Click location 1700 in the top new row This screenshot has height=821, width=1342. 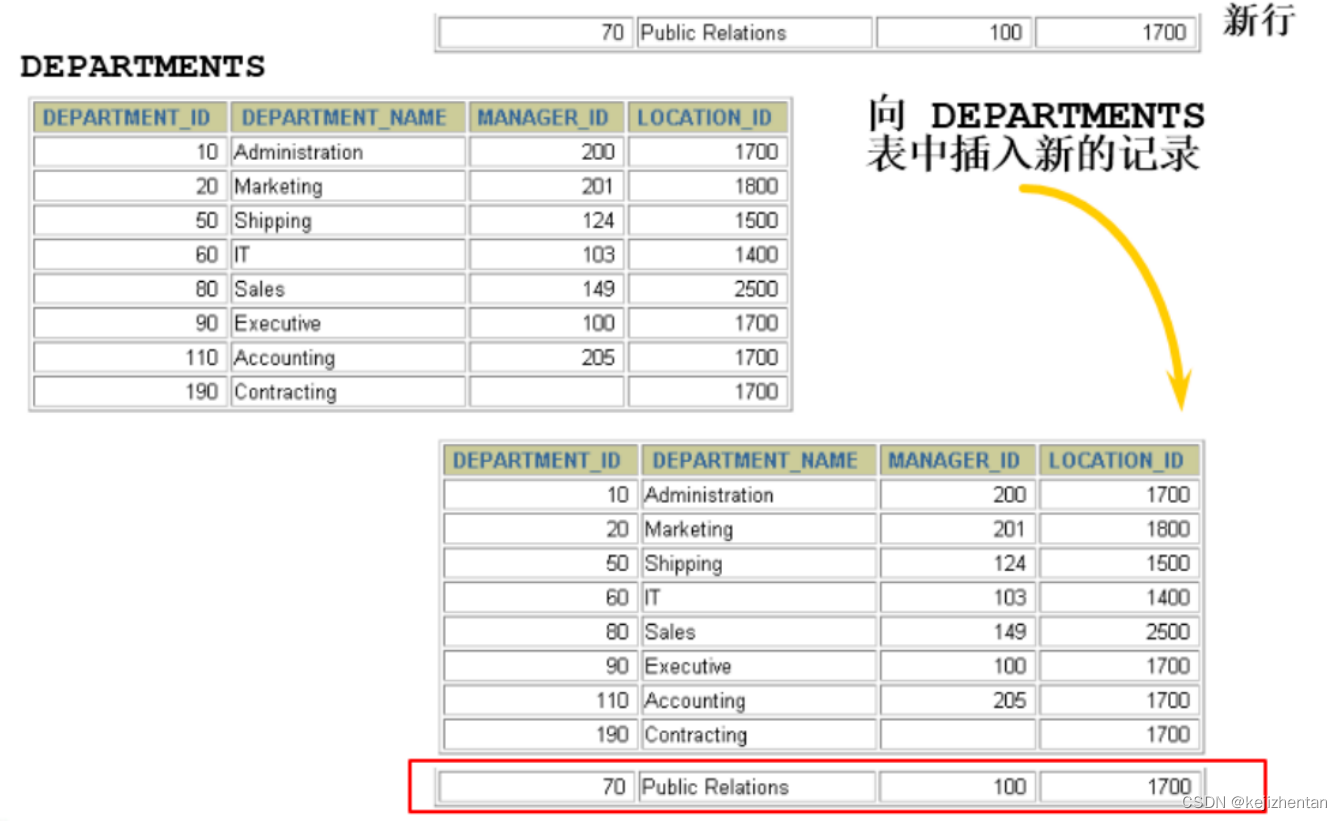pyautogui.click(x=1164, y=33)
